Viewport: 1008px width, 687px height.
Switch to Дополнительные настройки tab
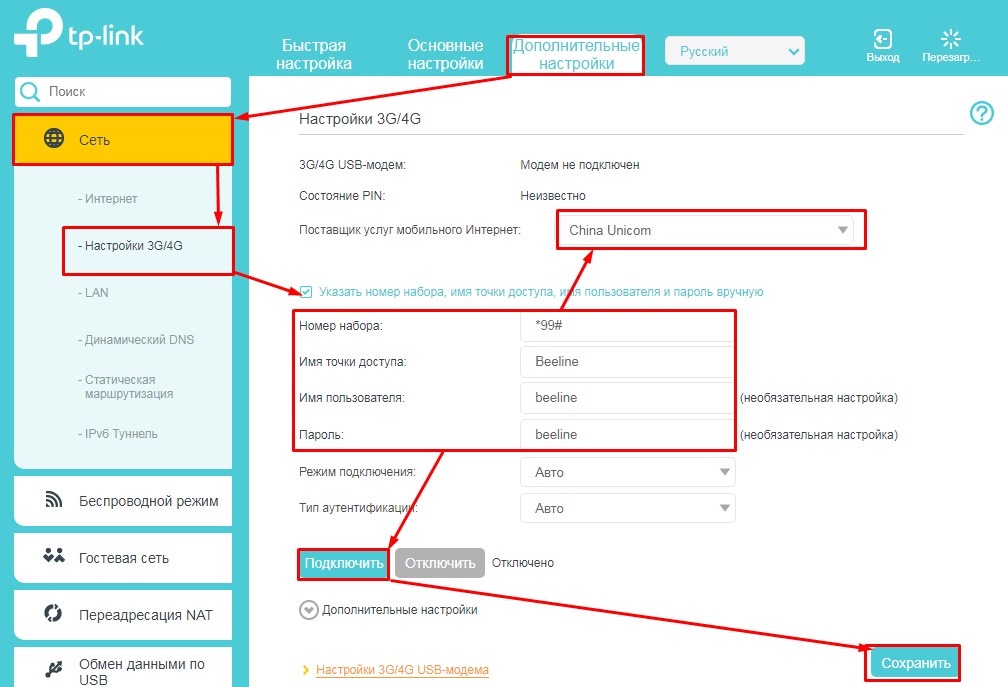[x=576, y=55]
